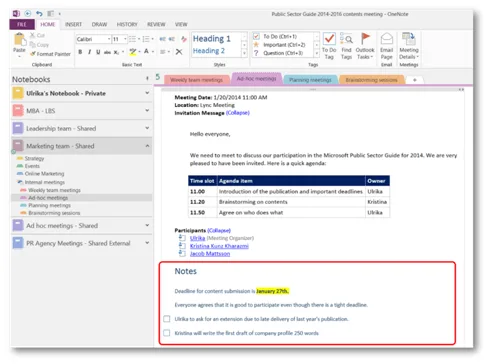Expand Leadership team - Shared notebook
The width and height of the screenshot is (489, 364).
[x=147, y=128]
